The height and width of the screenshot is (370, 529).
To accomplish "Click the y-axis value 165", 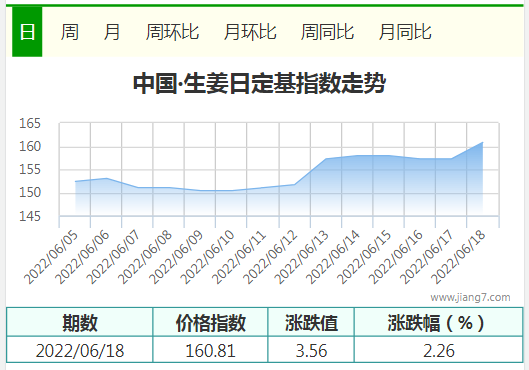I will click(30, 123).
